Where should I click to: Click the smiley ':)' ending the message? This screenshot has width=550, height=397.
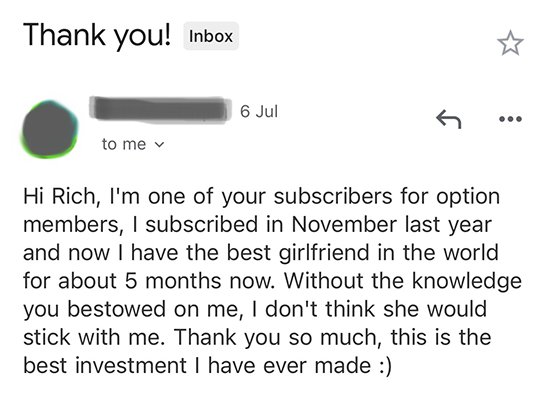[385, 366]
